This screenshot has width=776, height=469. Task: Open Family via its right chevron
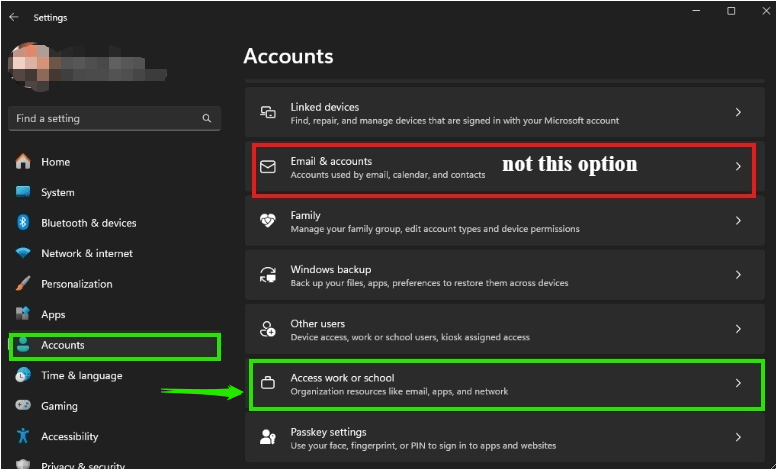(x=738, y=221)
